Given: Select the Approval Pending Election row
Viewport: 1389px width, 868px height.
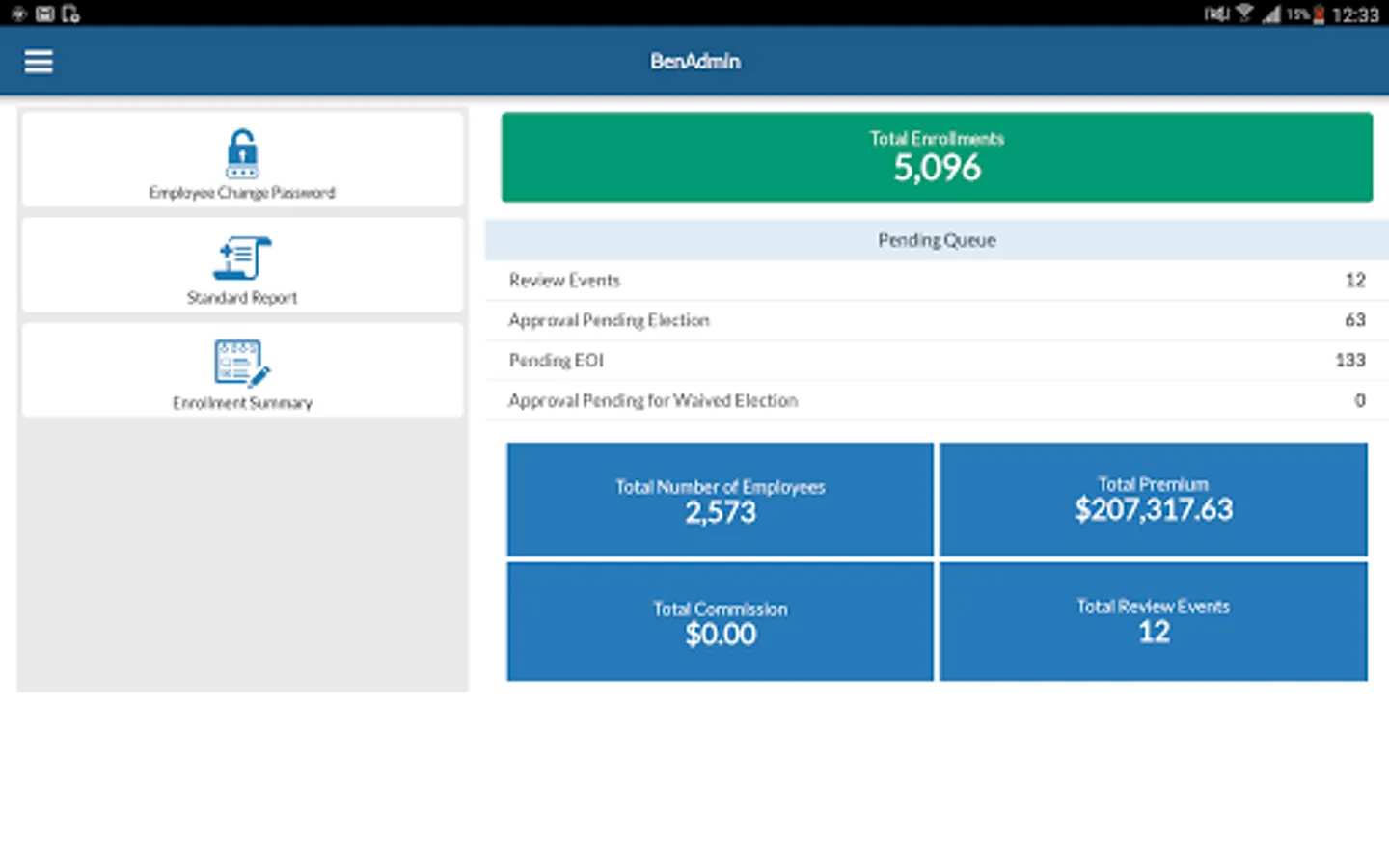Looking at the screenshot, I should 937,320.
